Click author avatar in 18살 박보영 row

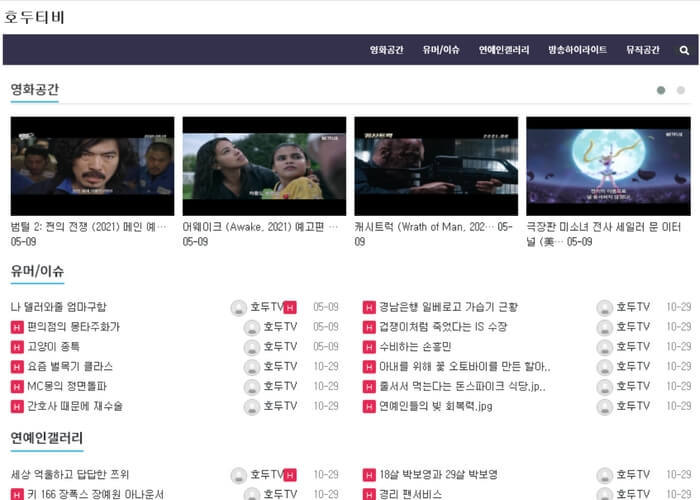tap(605, 475)
